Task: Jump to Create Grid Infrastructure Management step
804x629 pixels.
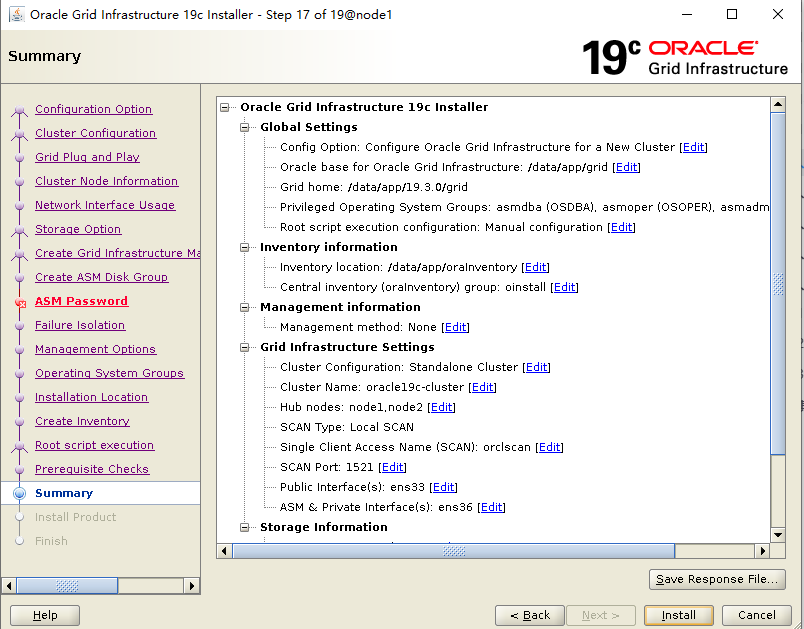Action: tap(117, 253)
